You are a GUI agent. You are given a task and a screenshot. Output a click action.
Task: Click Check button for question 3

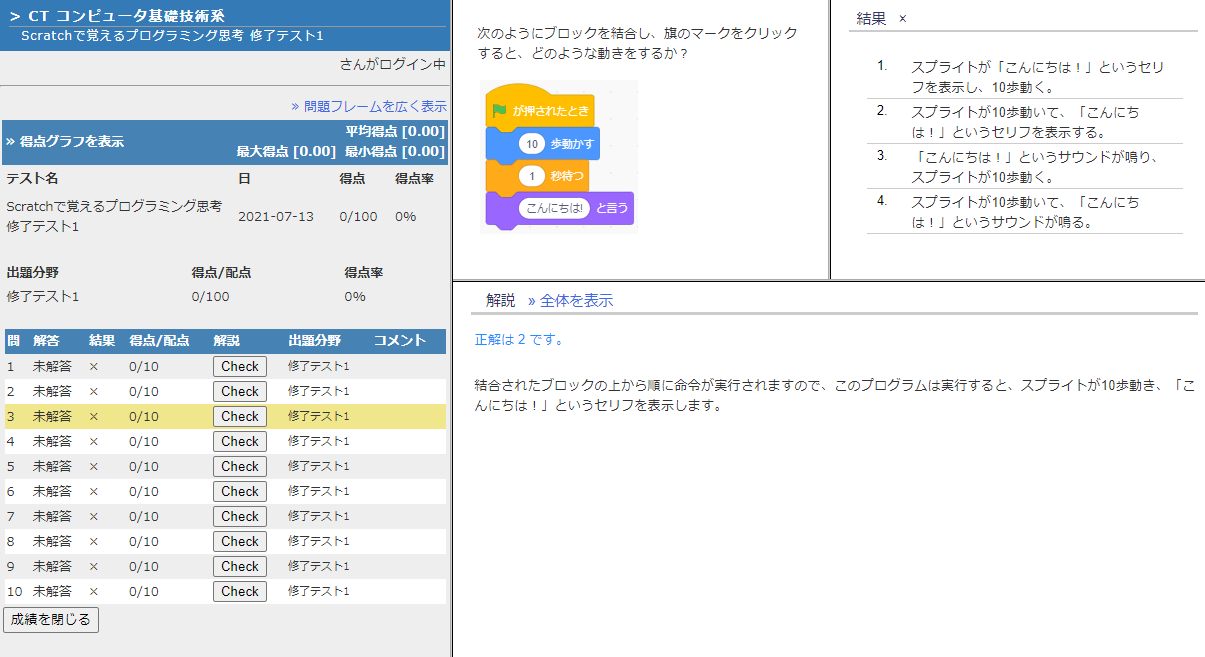[240, 416]
